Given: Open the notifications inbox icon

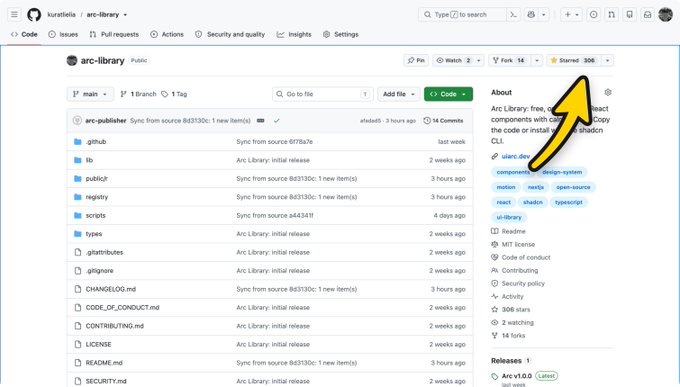Looking at the screenshot, I should tap(647, 14).
